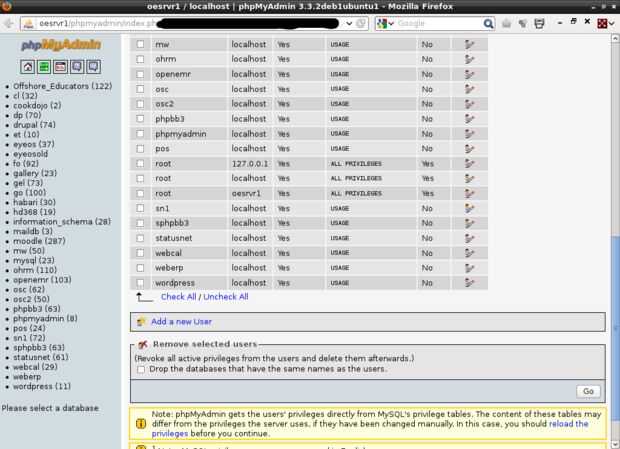Edit privileges icon for user sn1
The width and height of the screenshot is (620, 449).
469,208
